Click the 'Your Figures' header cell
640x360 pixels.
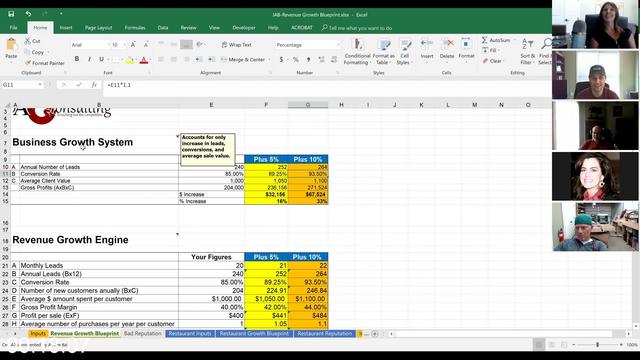click(211, 257)
